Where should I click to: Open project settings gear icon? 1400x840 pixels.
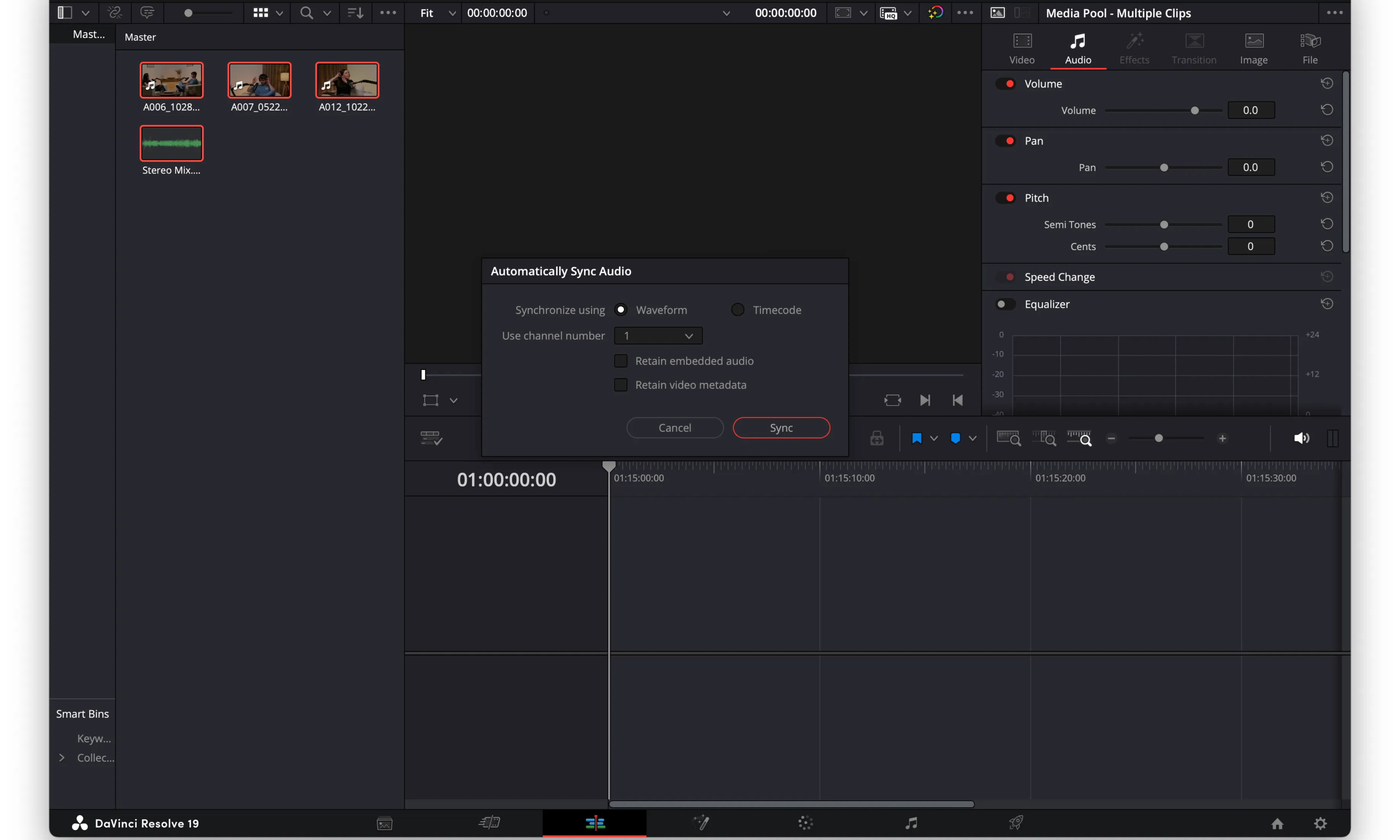coord(1320,824)
